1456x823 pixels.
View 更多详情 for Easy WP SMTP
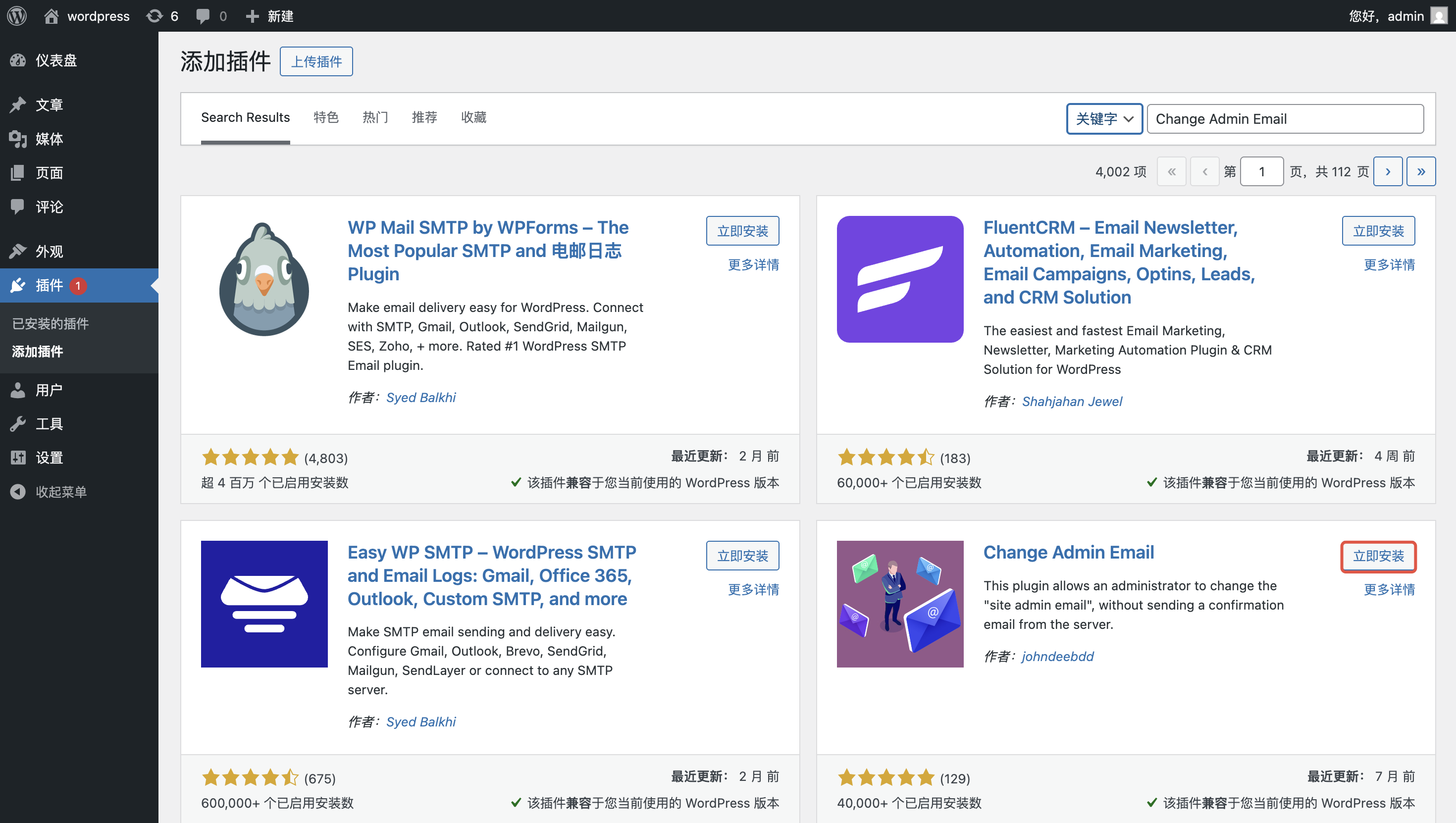[x=753, y=589]
